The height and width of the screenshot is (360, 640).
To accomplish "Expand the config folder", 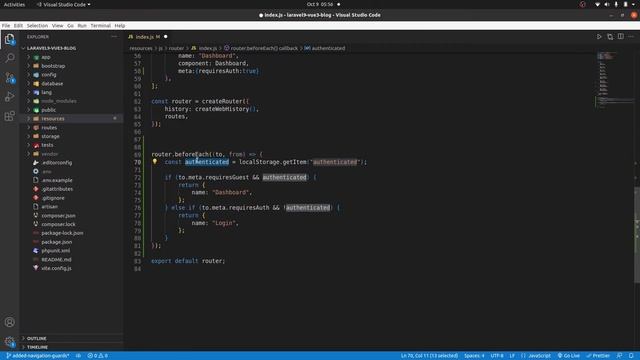I will [x=49, y=75].
